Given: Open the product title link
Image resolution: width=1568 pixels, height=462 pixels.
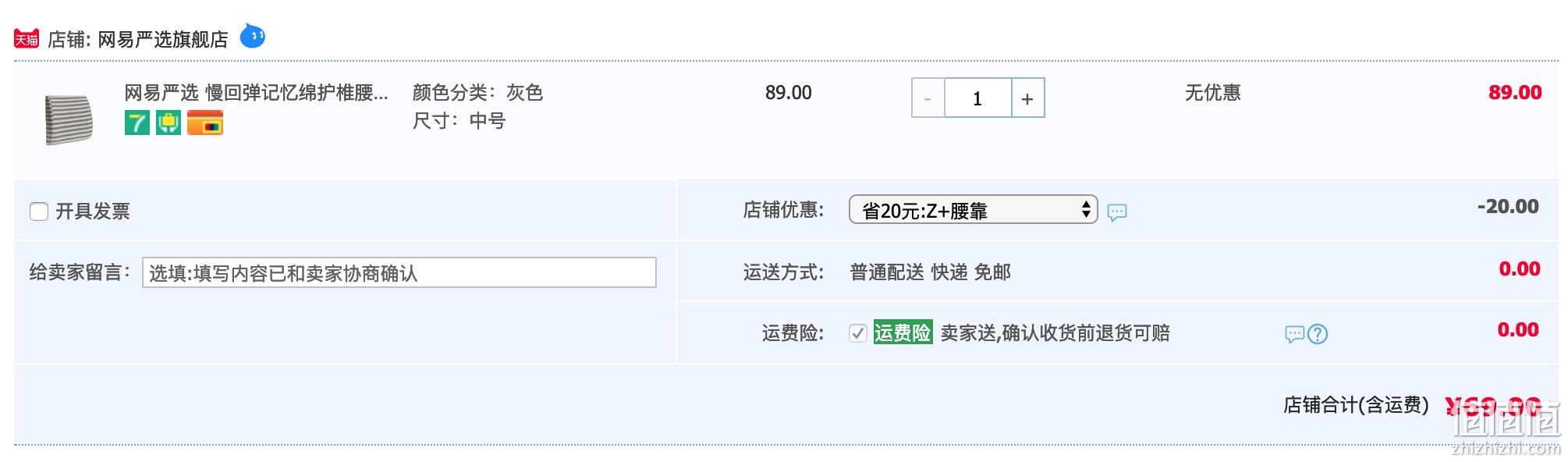Looking at the screenshot, I should (x=257, y=93).
